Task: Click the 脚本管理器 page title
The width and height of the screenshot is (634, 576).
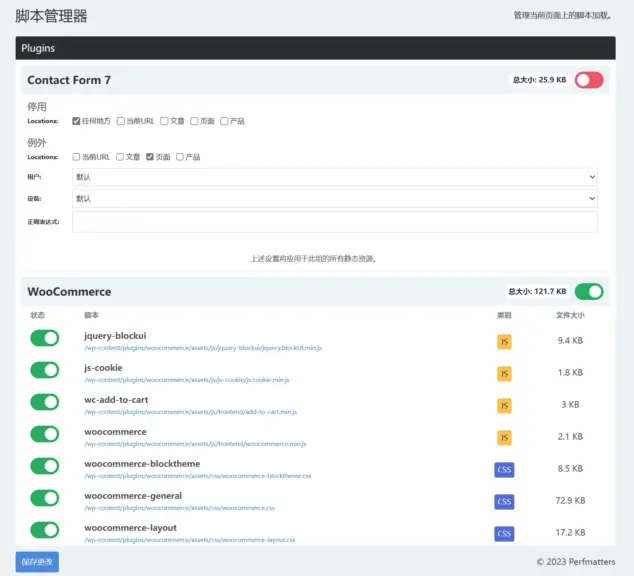Action: tap(51, 16)
